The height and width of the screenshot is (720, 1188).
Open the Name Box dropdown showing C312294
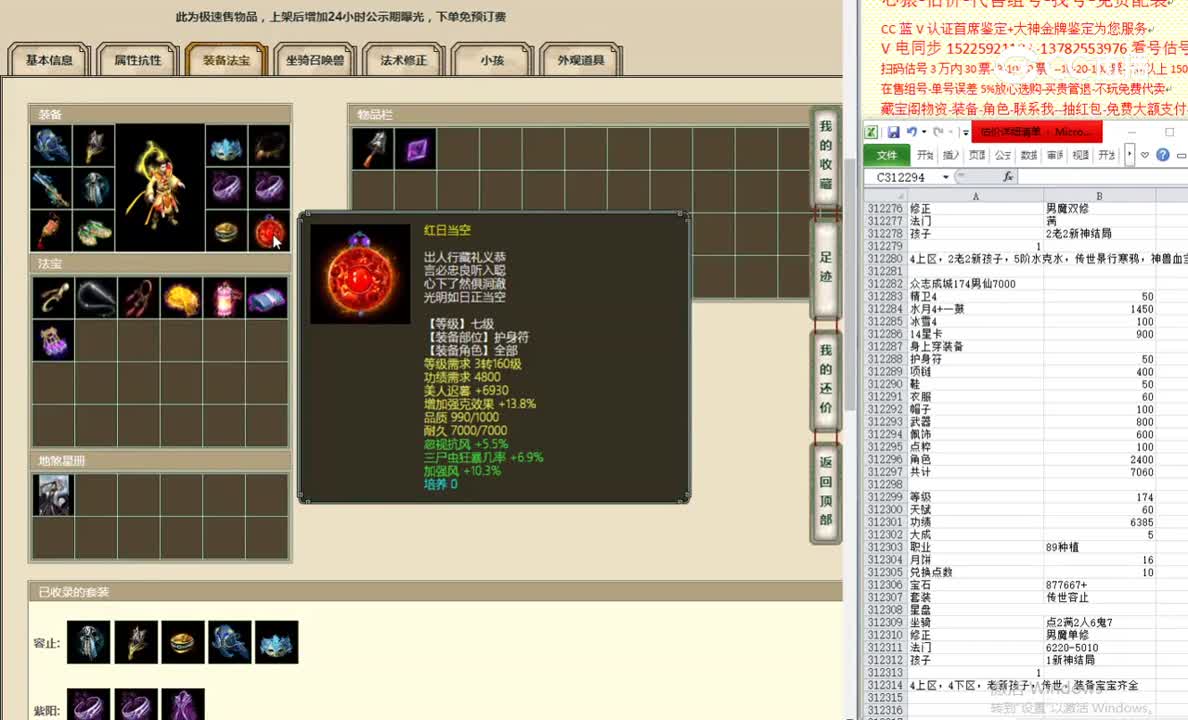pyautogui.click(x=945, y=175)
